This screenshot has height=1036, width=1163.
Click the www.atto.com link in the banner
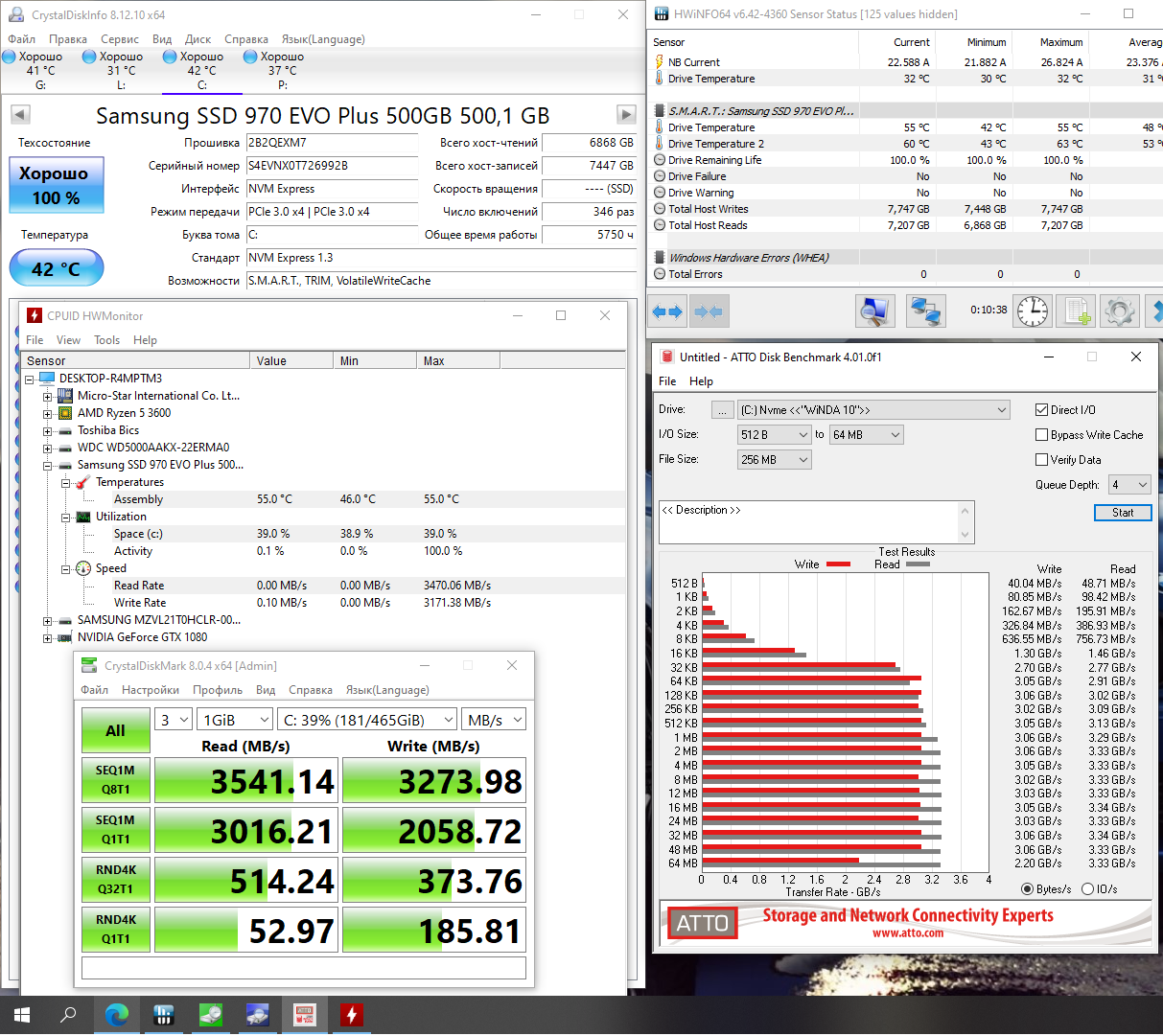pos(907,932)
